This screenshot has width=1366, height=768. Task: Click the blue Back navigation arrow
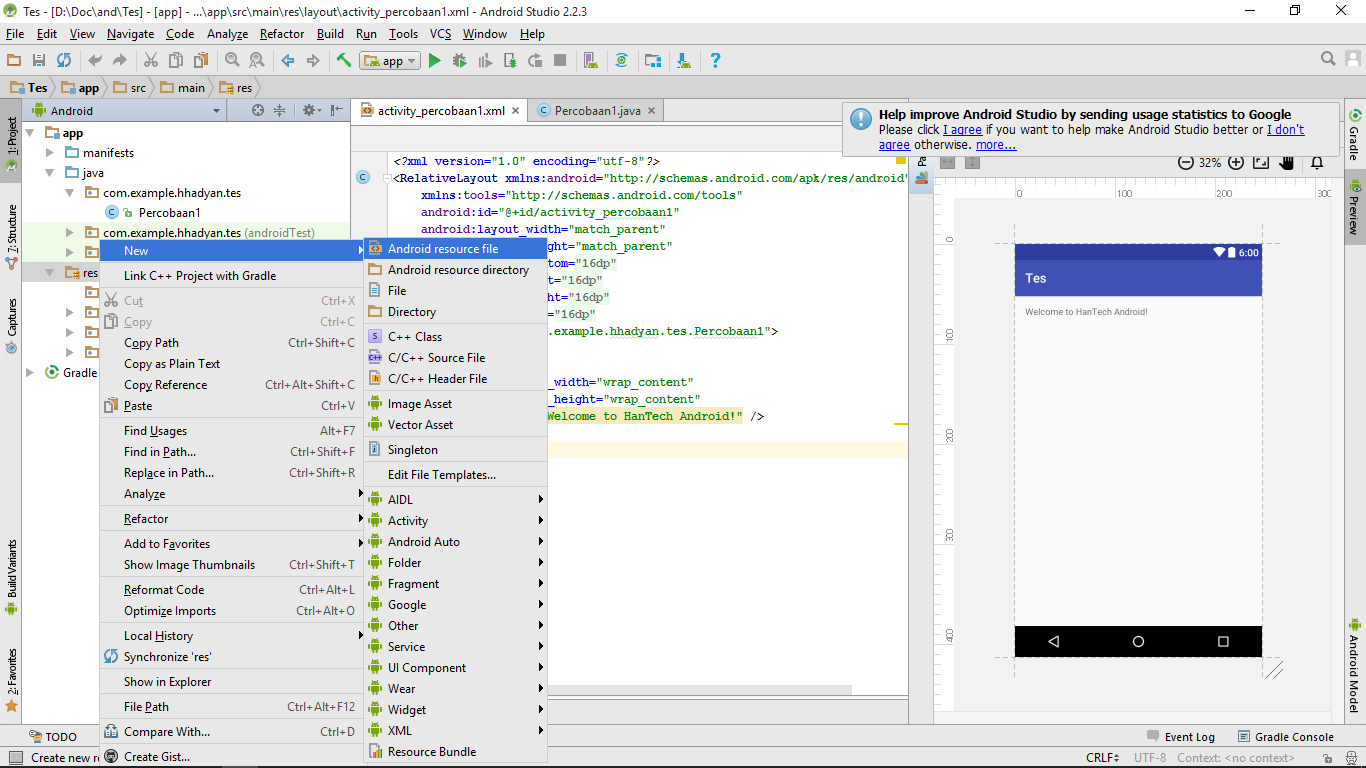click(x=288, y=61)
